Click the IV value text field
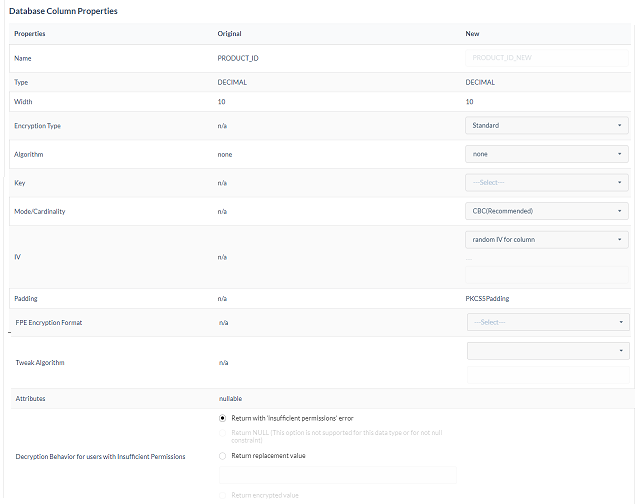642x504 pixels. (547, 274)
